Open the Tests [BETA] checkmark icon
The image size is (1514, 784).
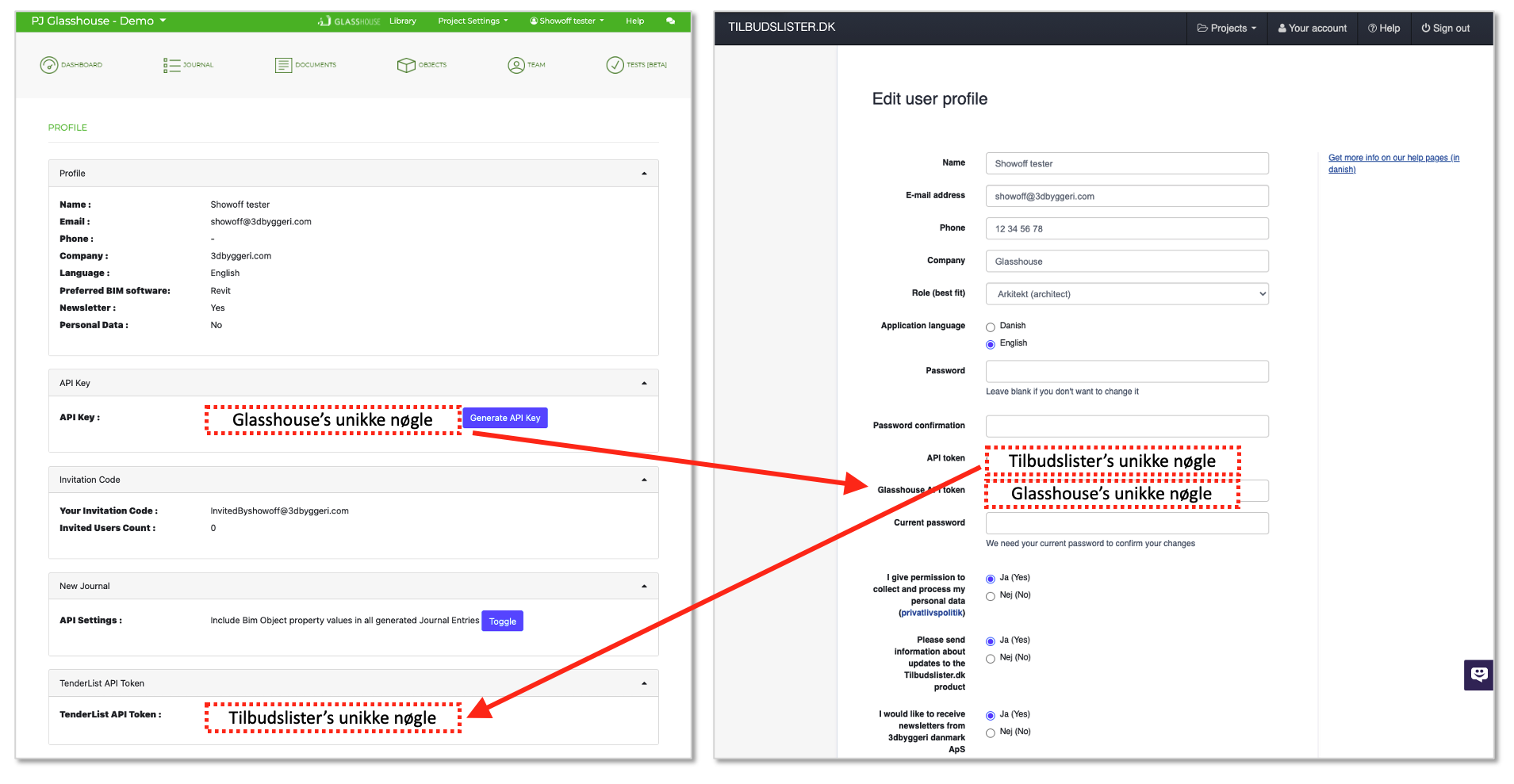click(x=615, y=65)
